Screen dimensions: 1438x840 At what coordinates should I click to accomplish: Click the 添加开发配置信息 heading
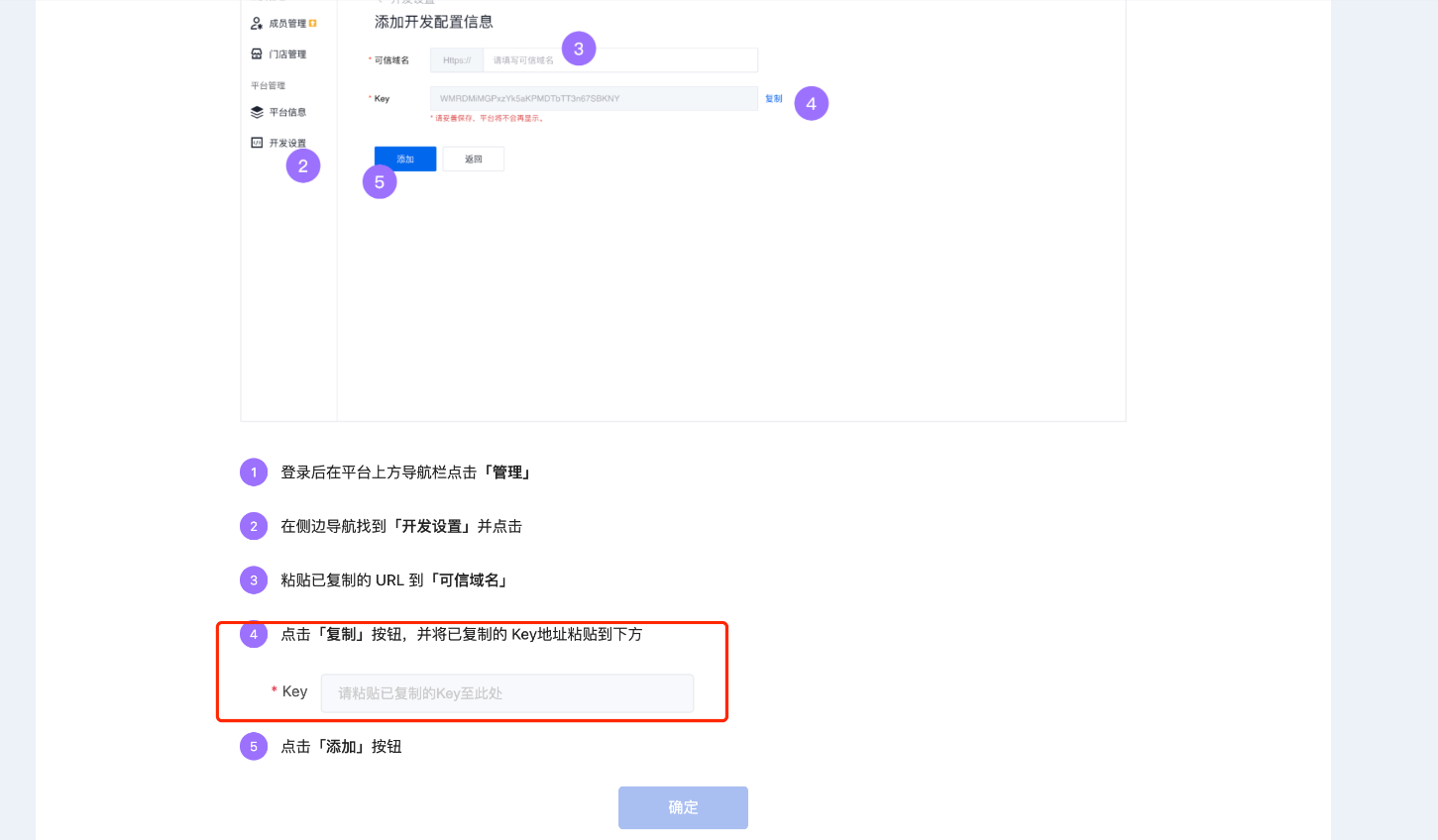tap(434, 22)
